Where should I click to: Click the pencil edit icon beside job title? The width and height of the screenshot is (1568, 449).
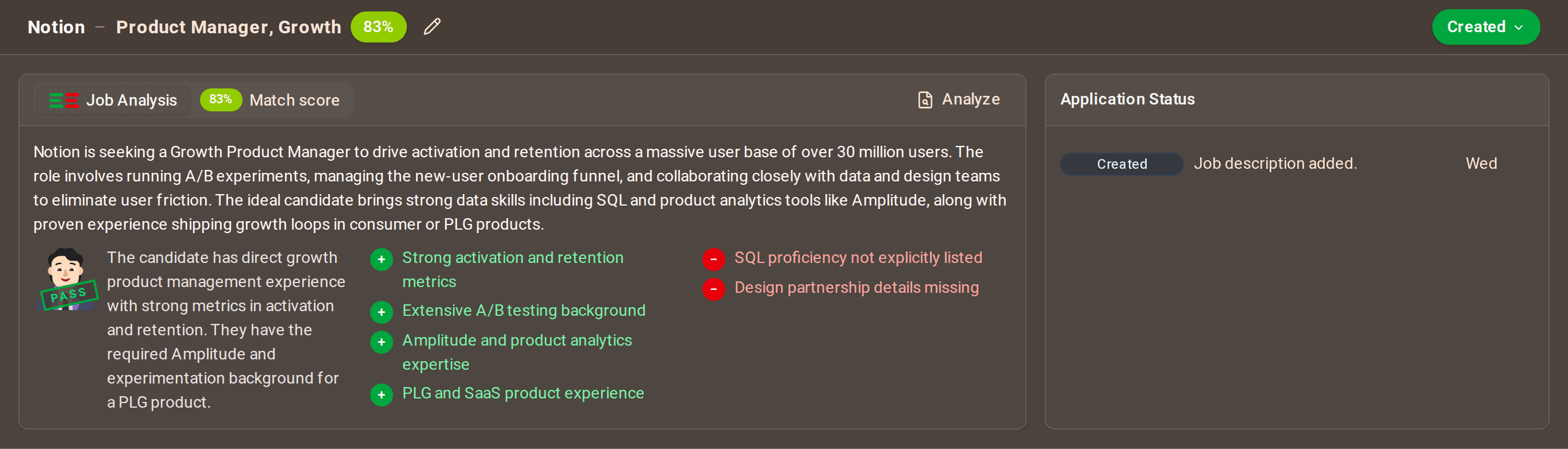(432, 27)
